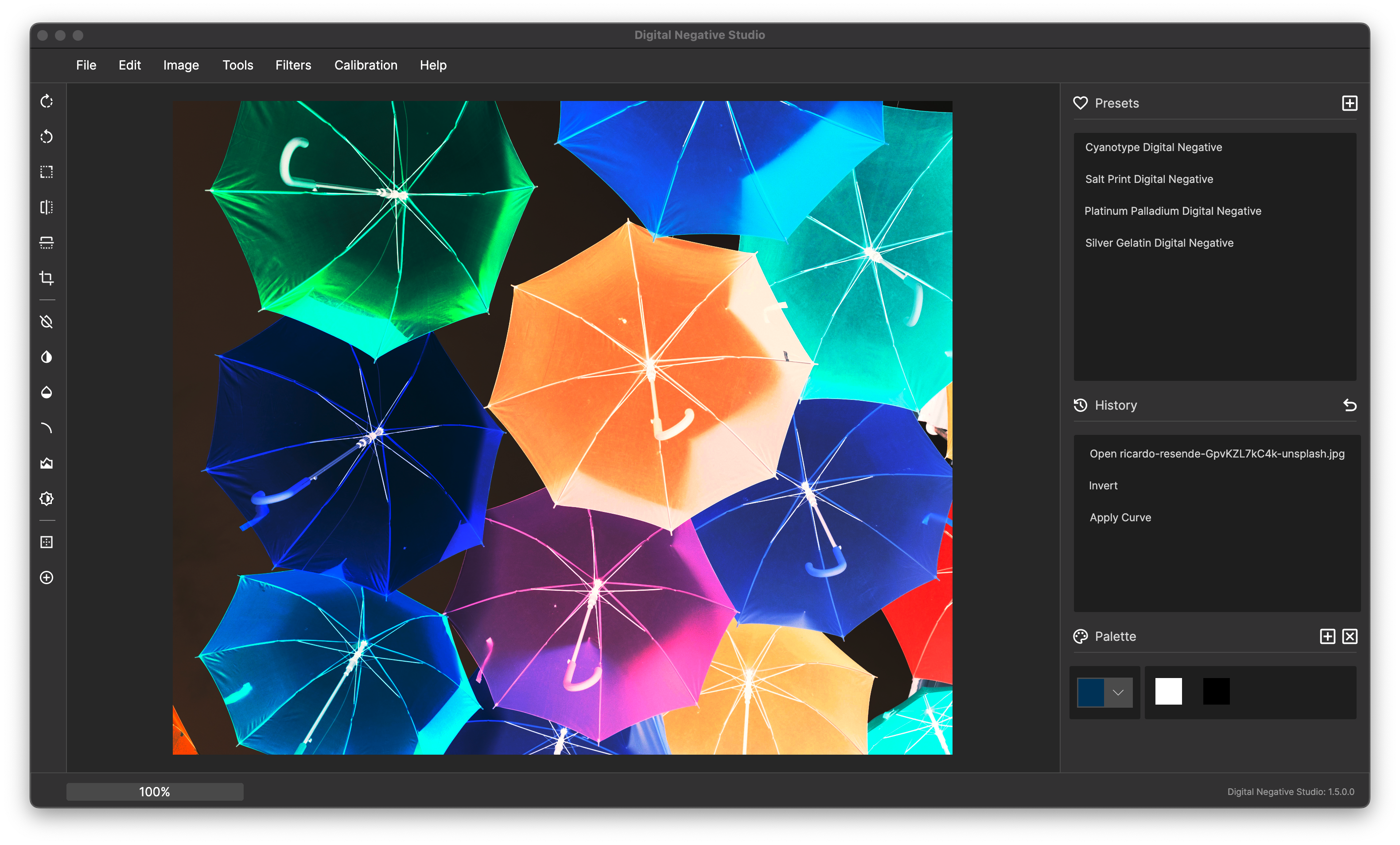Open the histogram levels tool
This screenshot has height=845, width=1400.
click(x=47, y=463)
